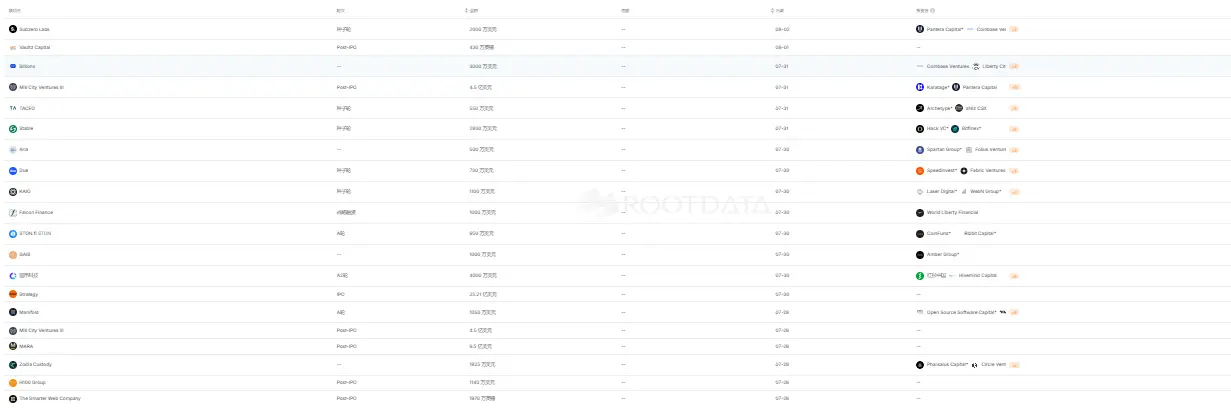Click the Falcon Finance logo icon
Screen dimensions: 1231x414
point(13,212)
